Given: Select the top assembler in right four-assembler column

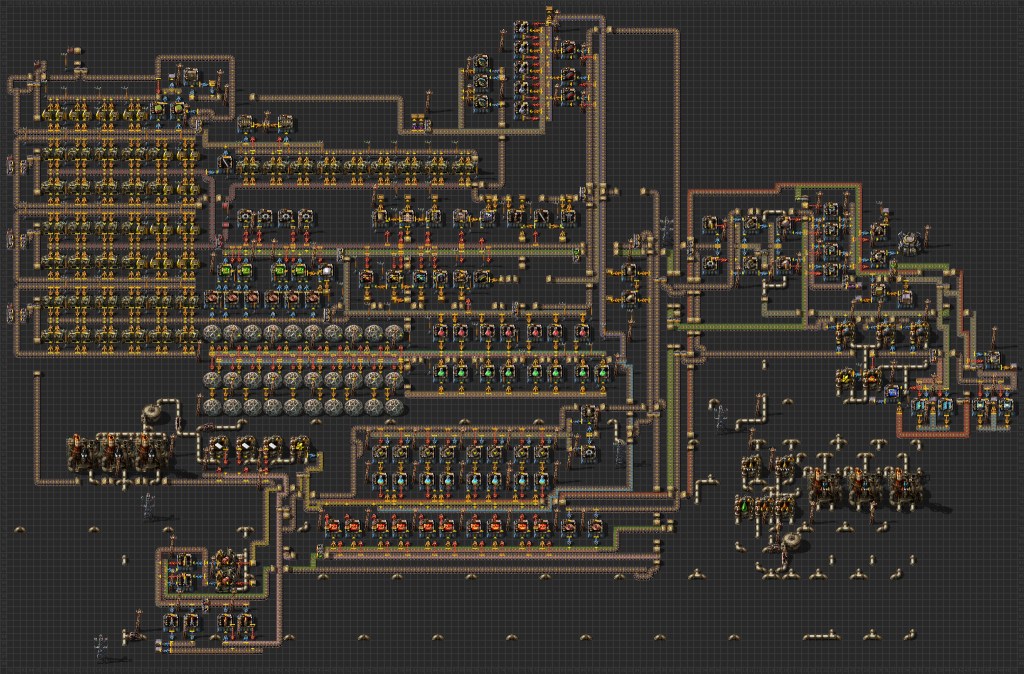Looking at the screenshot, I should pos(831,209).
